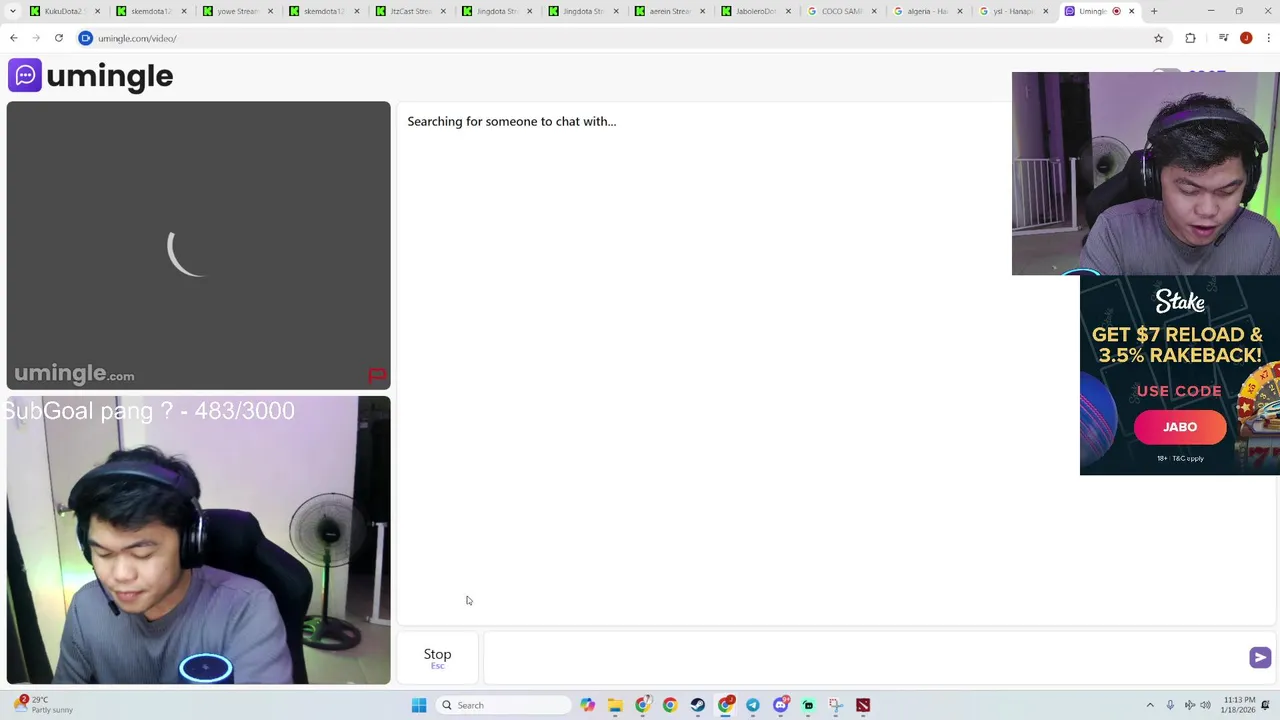Reload the page

pyautogui.click(x=59, y=38)
